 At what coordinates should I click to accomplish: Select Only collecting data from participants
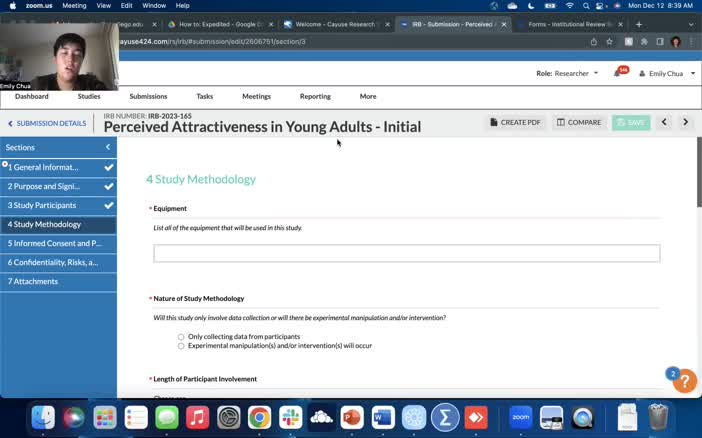tap(181, 337)
